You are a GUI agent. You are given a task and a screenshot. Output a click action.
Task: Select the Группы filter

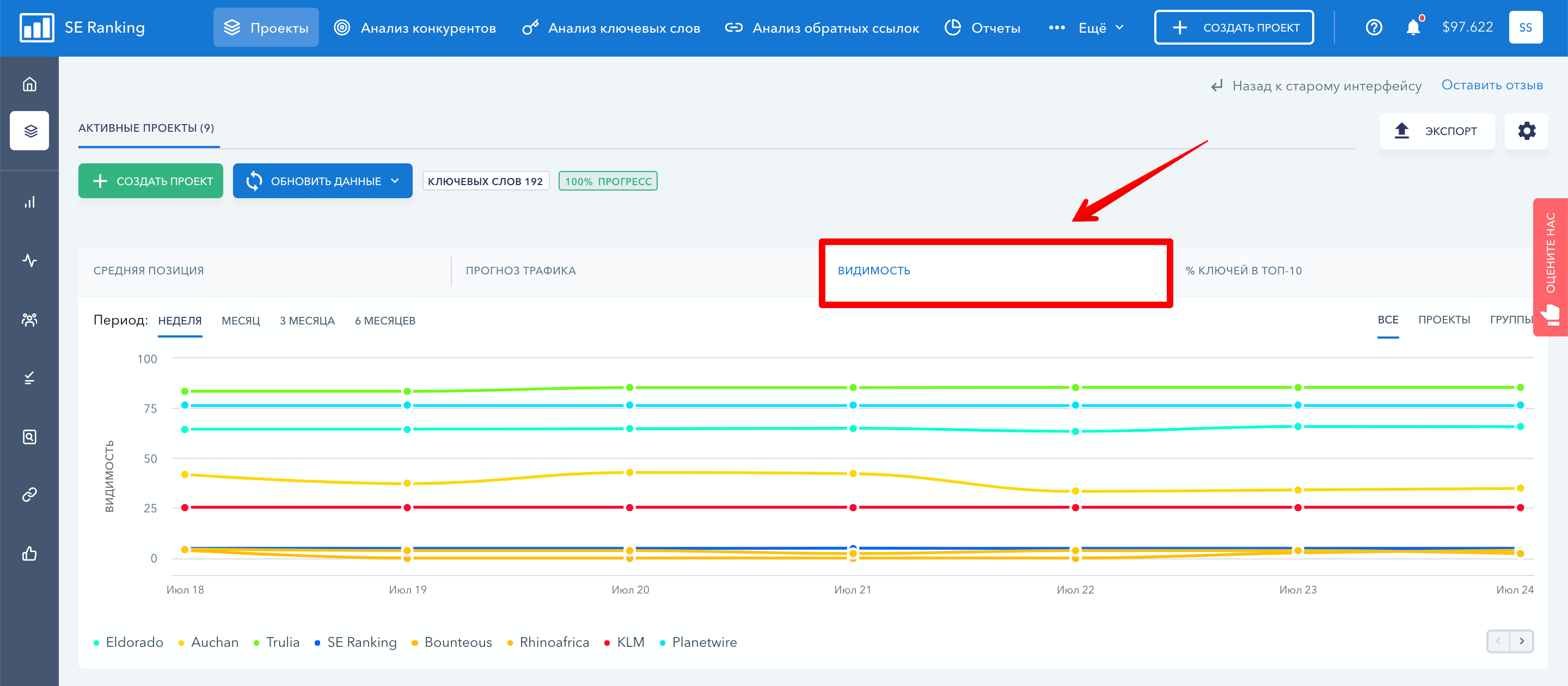tap(1511, 320)
